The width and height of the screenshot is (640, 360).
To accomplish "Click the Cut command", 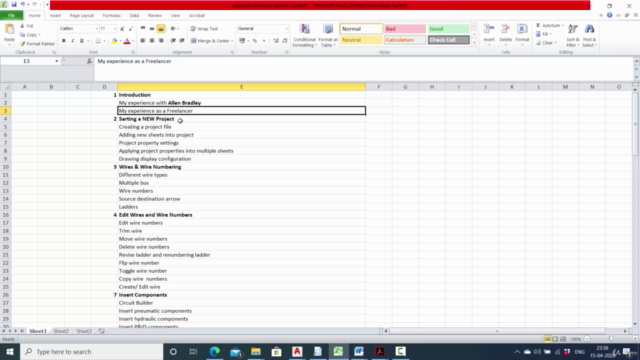I will [27, 26].
